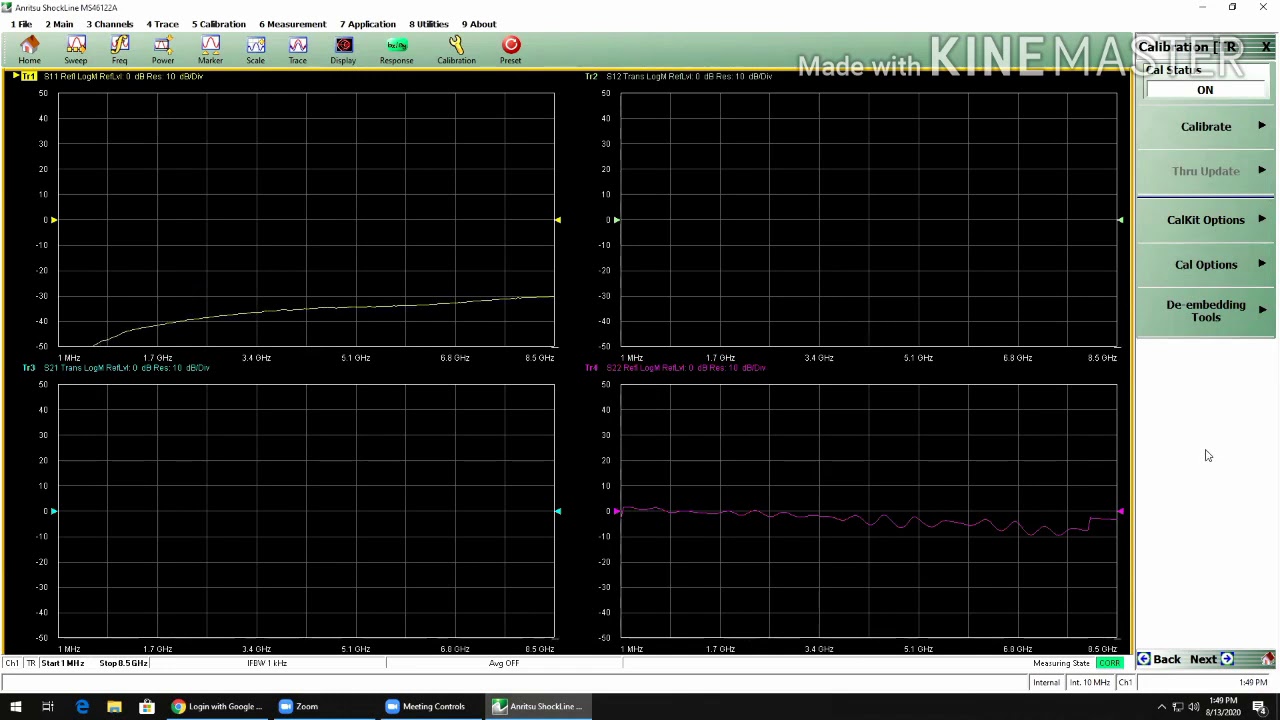Viewport: 1280px width, 720px height.
Task: Open the notification center icon
Action: tap(1259, 707)
